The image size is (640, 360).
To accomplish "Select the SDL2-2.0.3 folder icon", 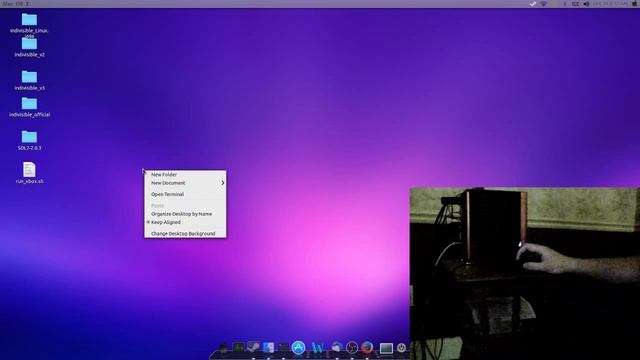I will point(29,136).
